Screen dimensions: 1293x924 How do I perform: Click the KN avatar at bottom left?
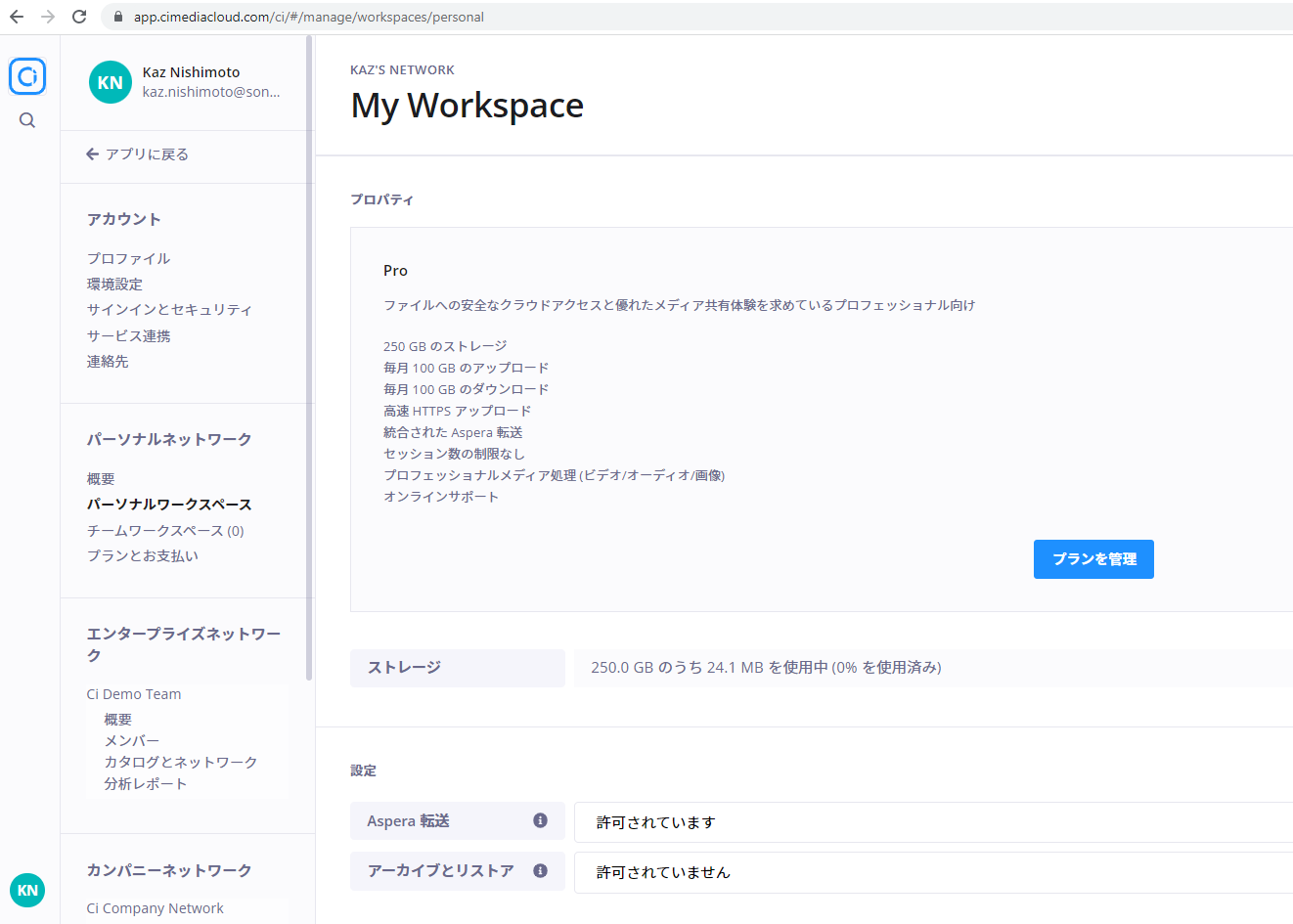(27, 890)
